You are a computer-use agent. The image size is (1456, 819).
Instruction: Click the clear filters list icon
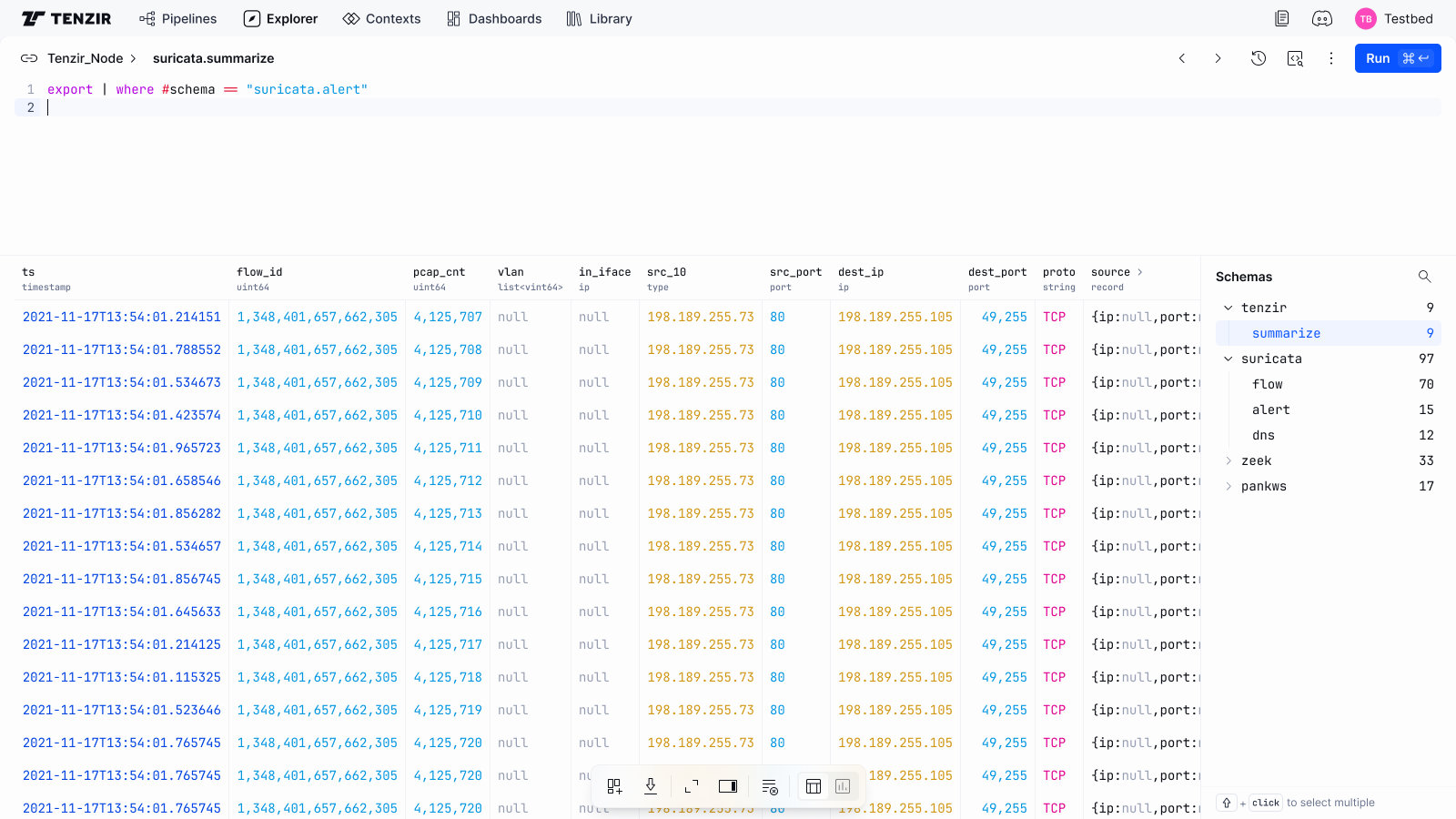pos(770,786)
